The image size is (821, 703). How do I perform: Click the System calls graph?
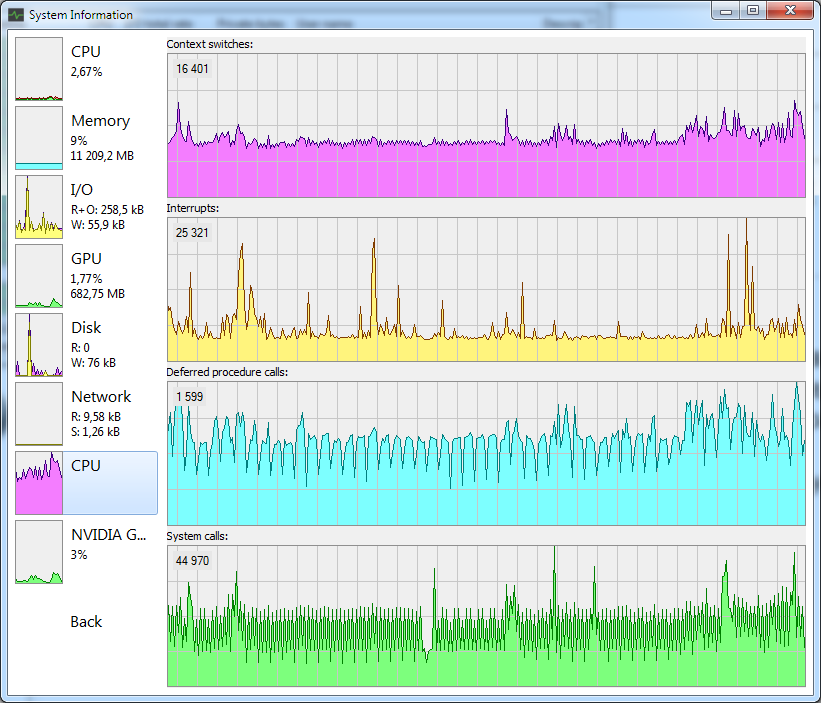pyautogui.click(x=486, y=616)
